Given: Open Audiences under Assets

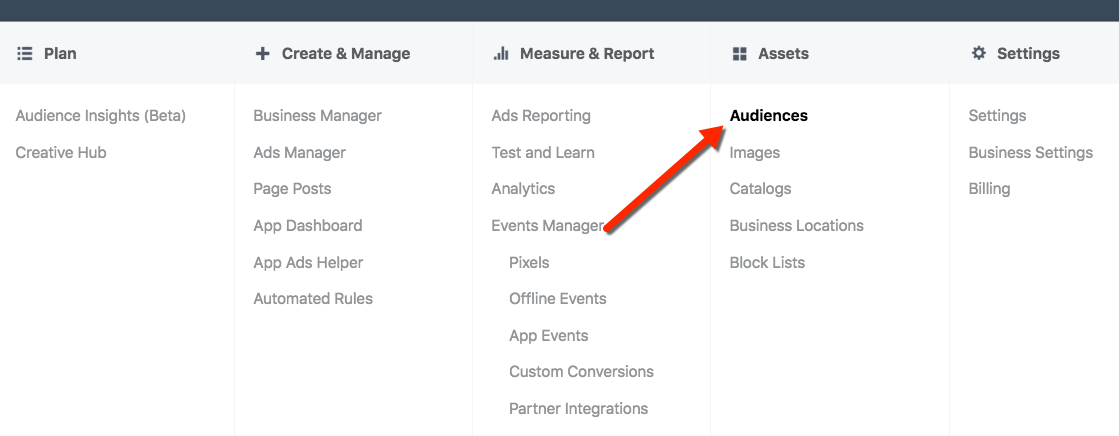Looking at the screenshot, I should click(769, 116).
